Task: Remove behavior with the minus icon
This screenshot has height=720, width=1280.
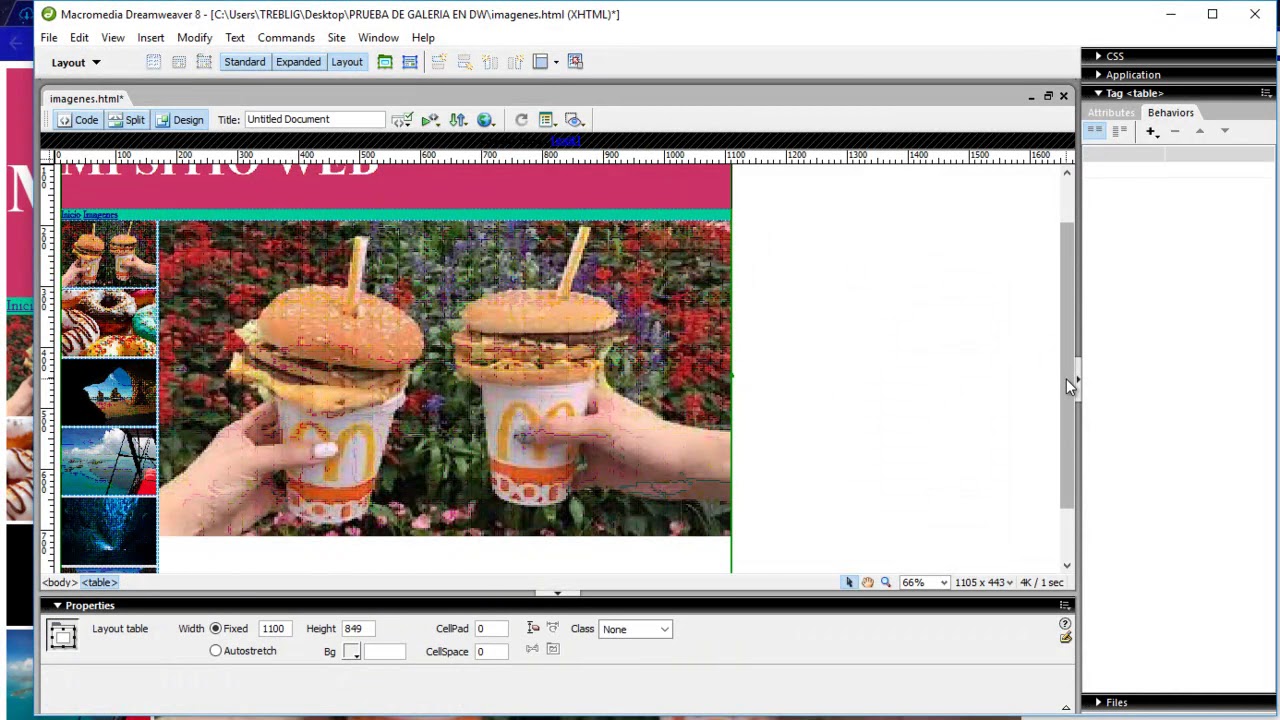Action: click(x=1175, y=131)
